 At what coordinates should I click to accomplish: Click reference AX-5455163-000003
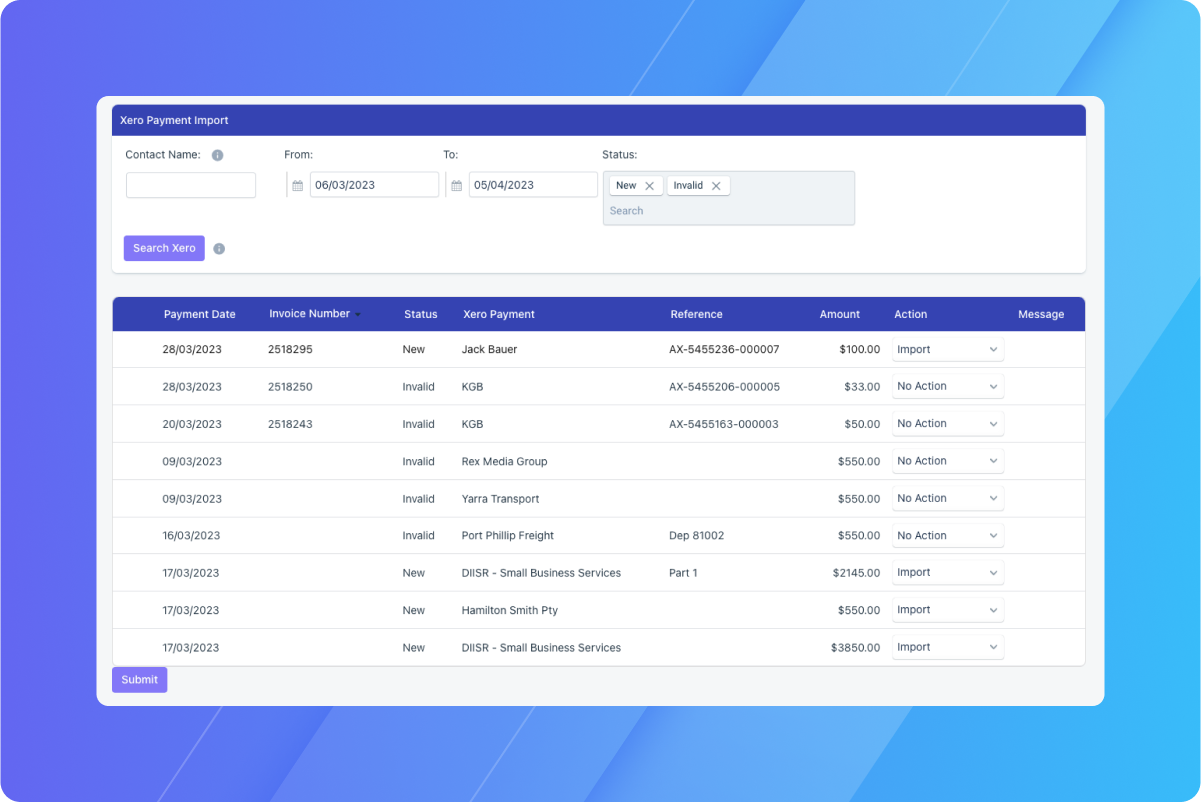pyautogui.click(x=724, y=424)
